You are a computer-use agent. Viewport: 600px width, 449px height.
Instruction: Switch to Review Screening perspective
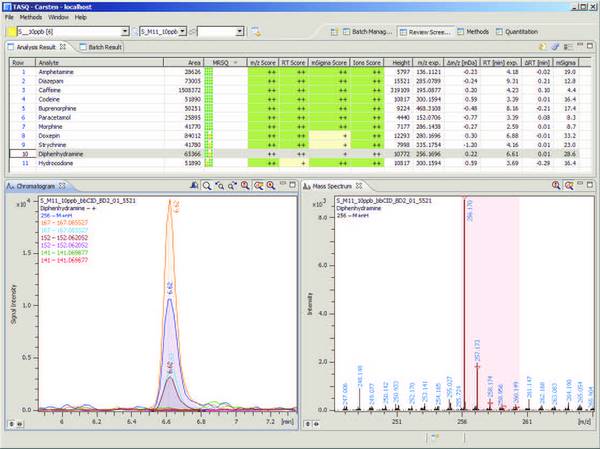[x=425, y=32]
